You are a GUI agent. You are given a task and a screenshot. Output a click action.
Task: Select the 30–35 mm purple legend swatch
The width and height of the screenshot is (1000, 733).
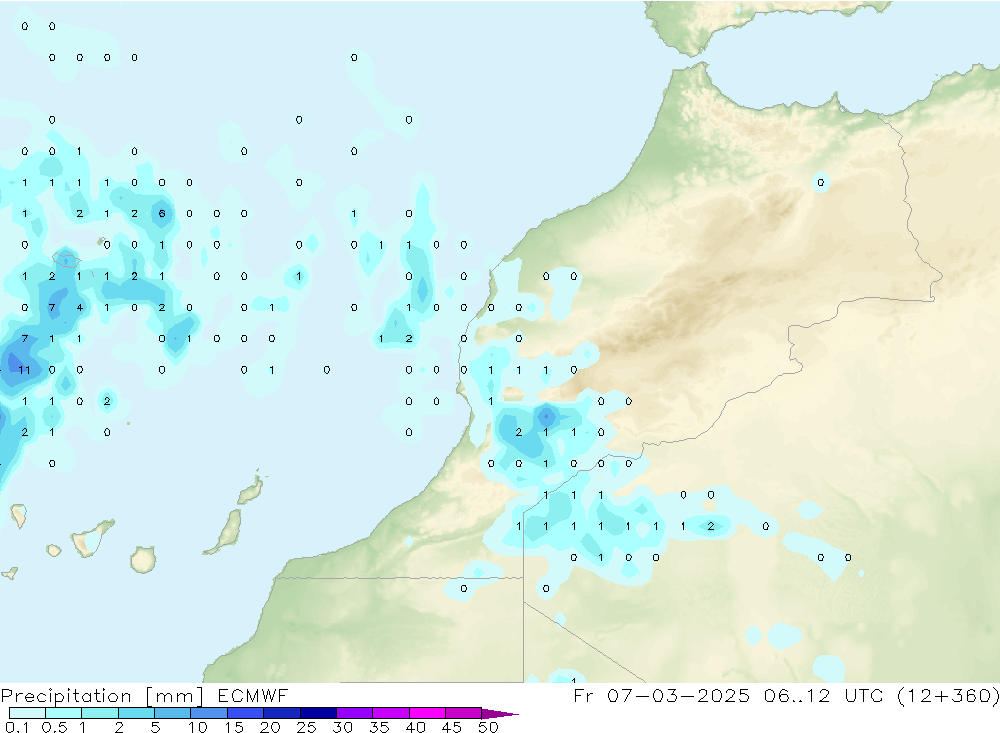[355, 713]
